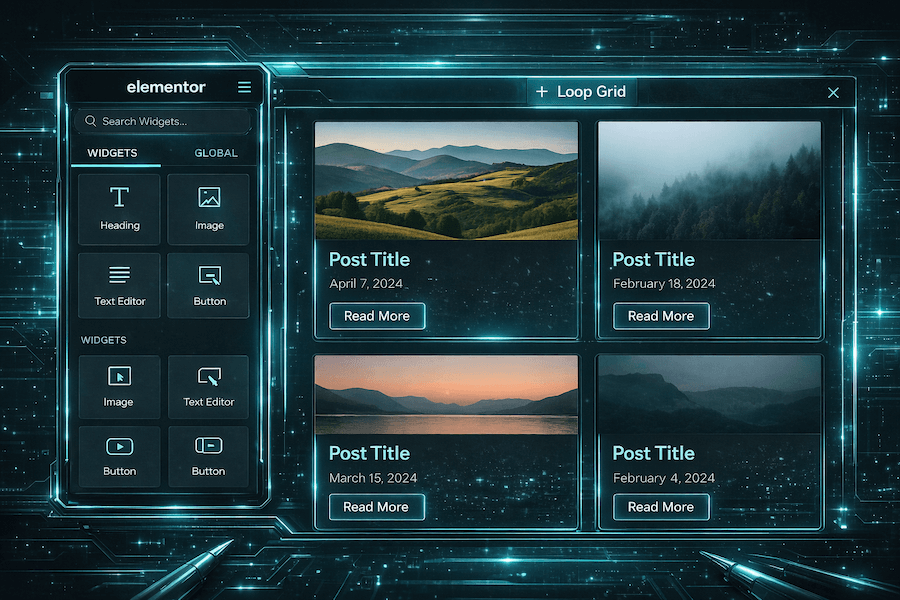Select the Button widget with play icon
900x600 pixels.
point(119,457)
